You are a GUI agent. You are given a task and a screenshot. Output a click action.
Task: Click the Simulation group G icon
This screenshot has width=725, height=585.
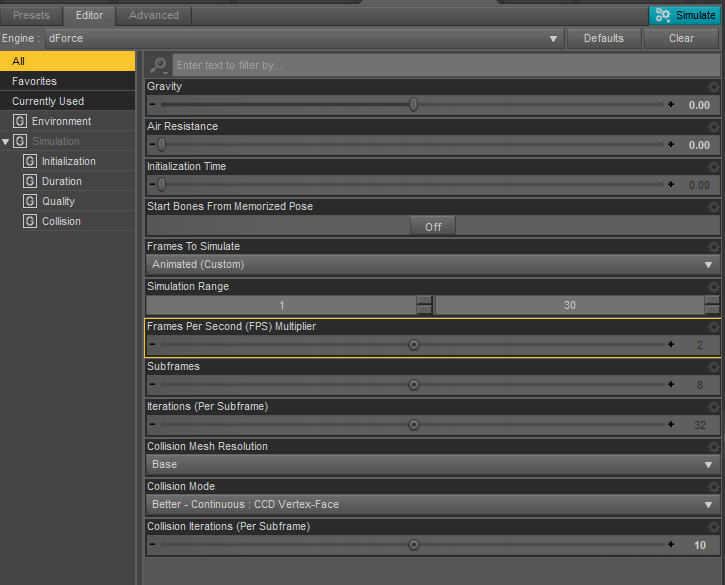click(x=19, y=141)
